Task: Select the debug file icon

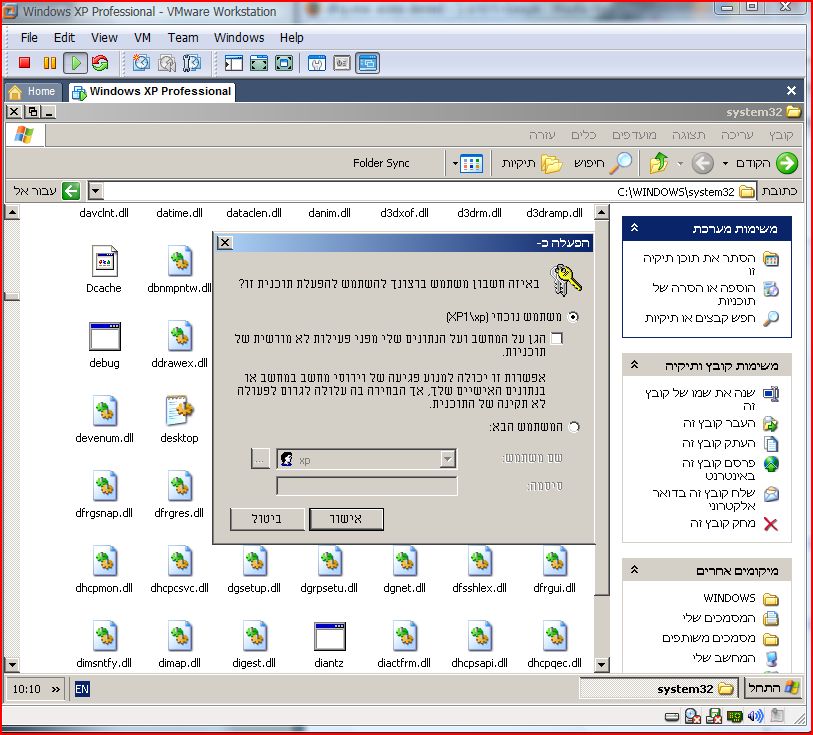Action: coord(104,336)
